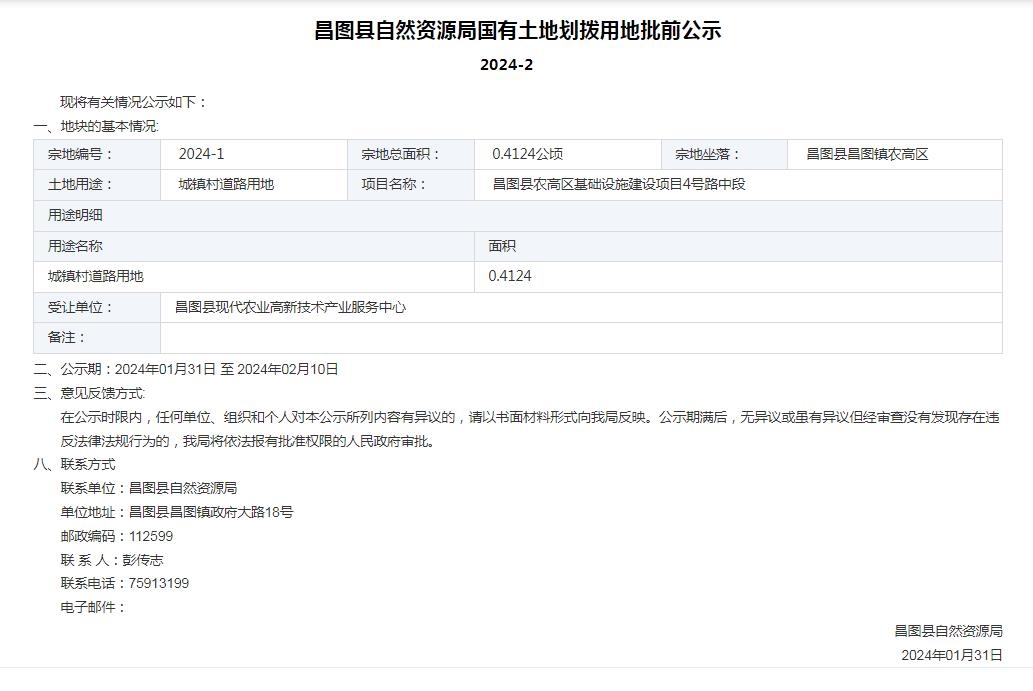1033x691 pixels.
Task: Select the line 联系单位：昌图县自然资源局
Action: click(149, 488)
